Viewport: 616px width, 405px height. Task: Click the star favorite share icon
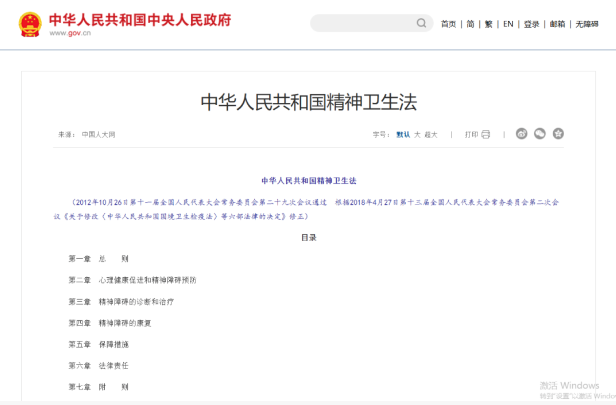coord(558,134)
